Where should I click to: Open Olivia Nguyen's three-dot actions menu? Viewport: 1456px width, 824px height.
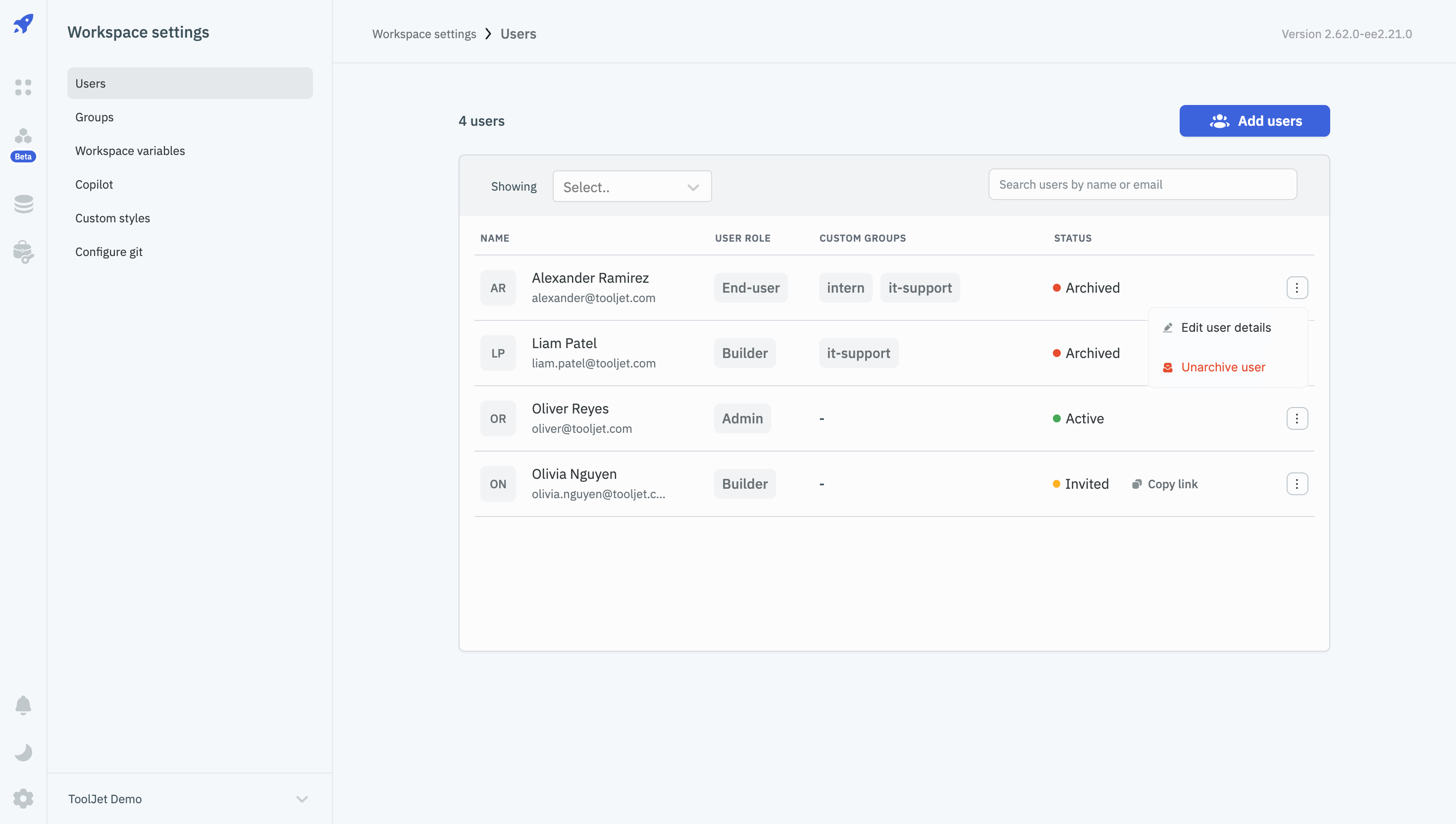[1297, 484]
